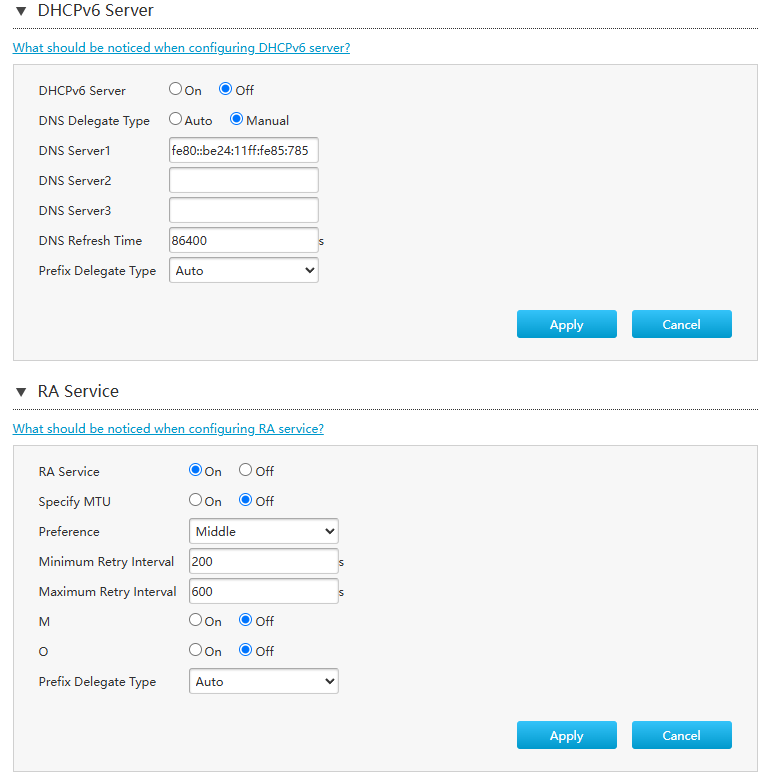
Task: Open DHCPv6 server configuration help link
Action: click(181, 47)
